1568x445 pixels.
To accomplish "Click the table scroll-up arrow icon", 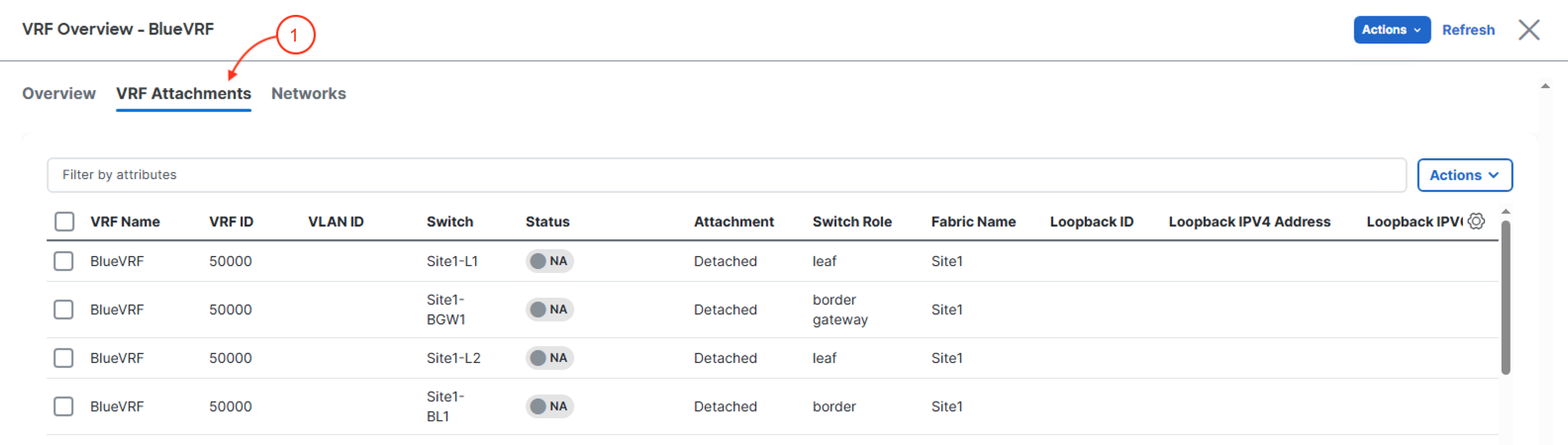I will pyautogui.click(x=1506, y=212).
